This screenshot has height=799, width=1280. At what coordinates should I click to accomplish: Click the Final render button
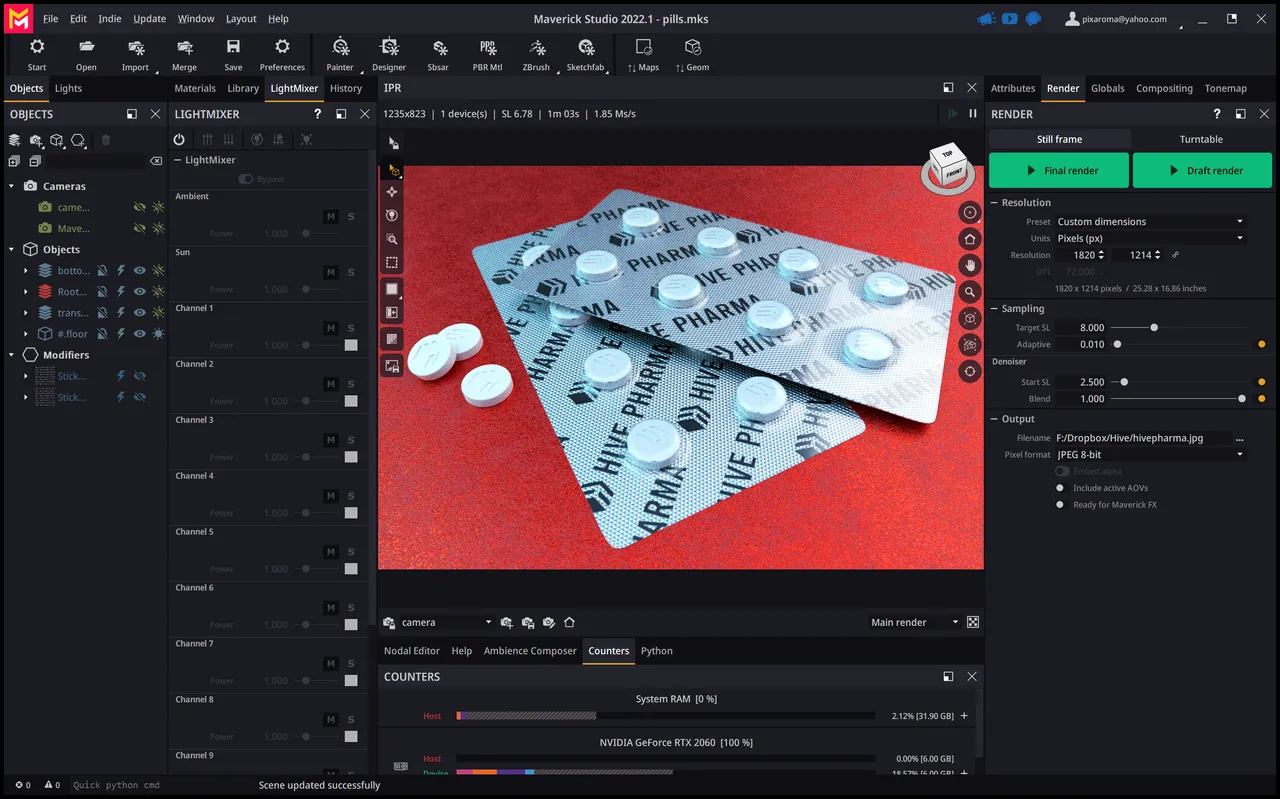point(1059,170)
